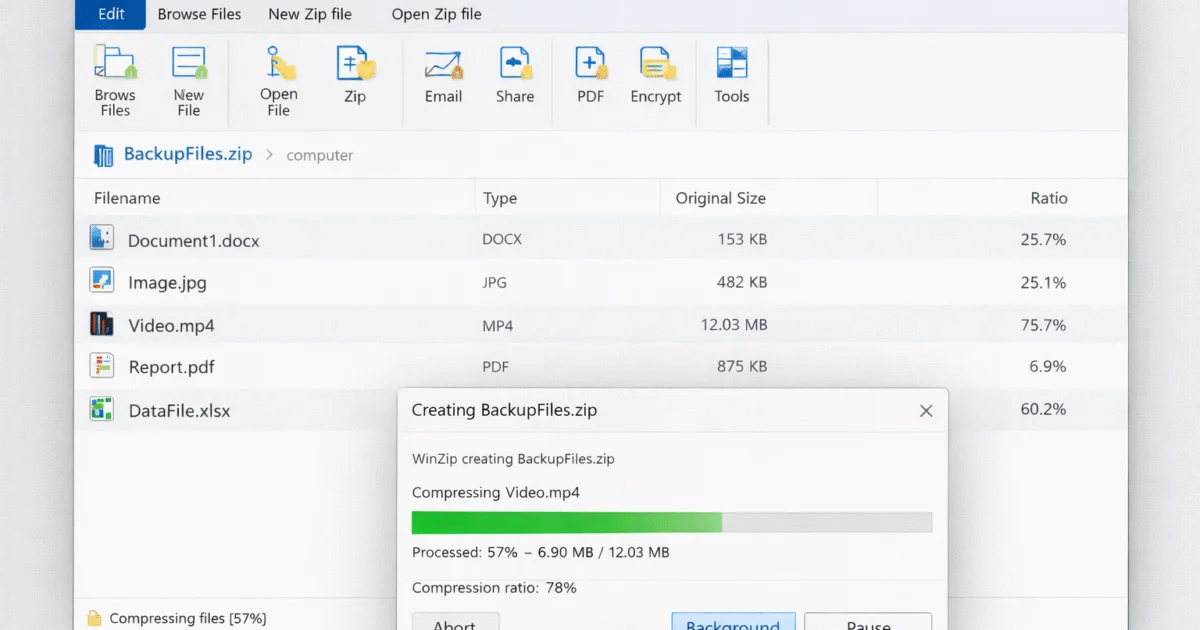Open the Browse Files menu
Image resolution: width=1200 pixels, height=630 pixels.
pyautogui.click(x=199, y=14)
